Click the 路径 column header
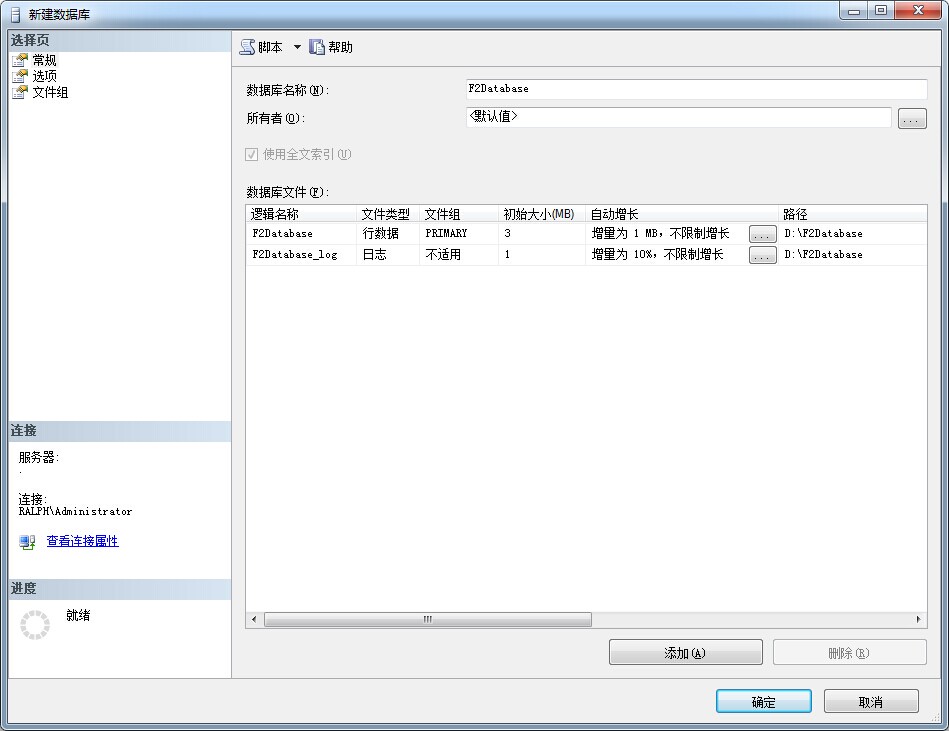The height and width of the screenshot is (731, 949). (852, 214)
